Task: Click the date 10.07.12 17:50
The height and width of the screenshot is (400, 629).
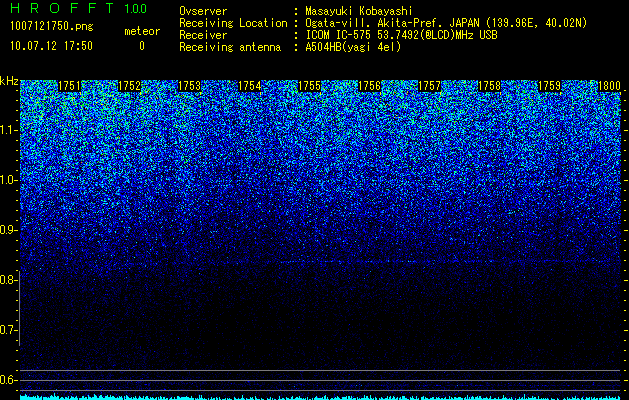Action: pyautogui.click(x=51, y=46)
